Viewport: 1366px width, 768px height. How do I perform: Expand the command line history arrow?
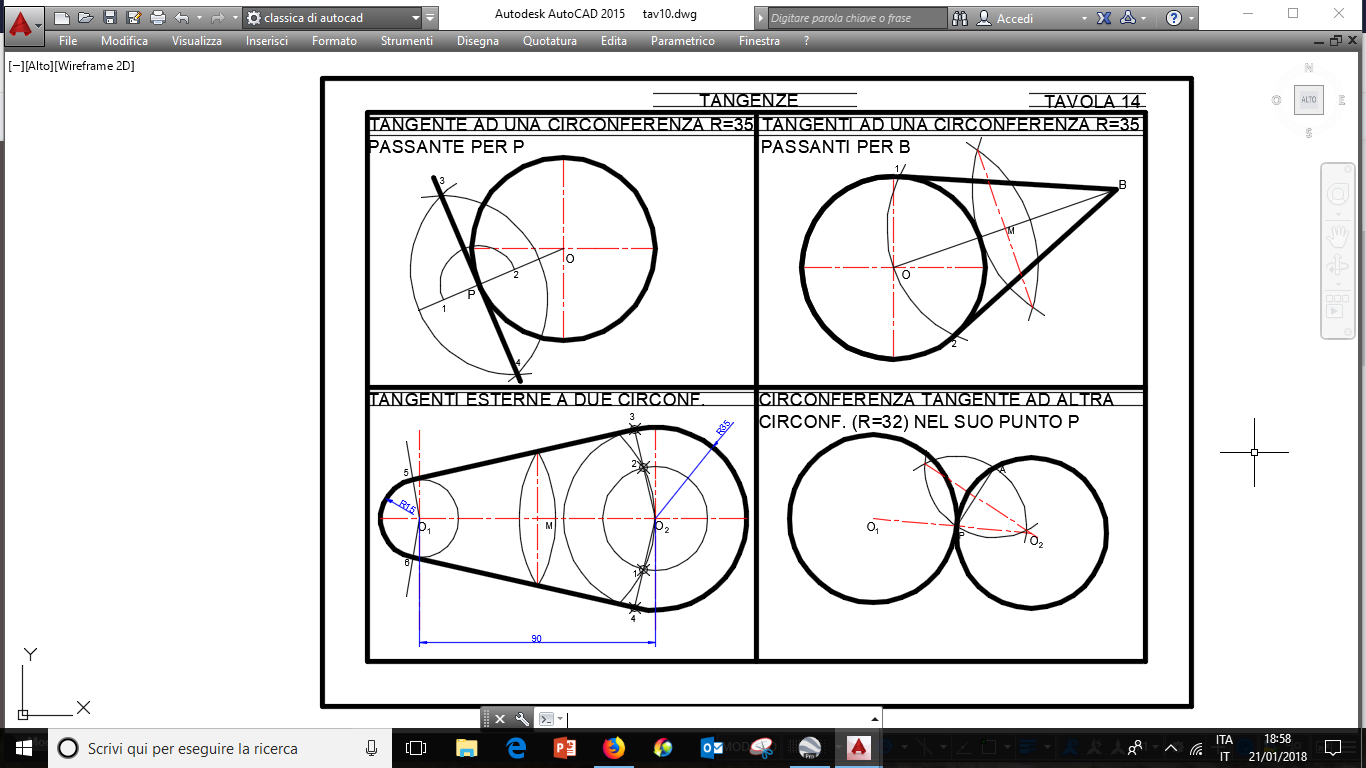pos(875,719)
